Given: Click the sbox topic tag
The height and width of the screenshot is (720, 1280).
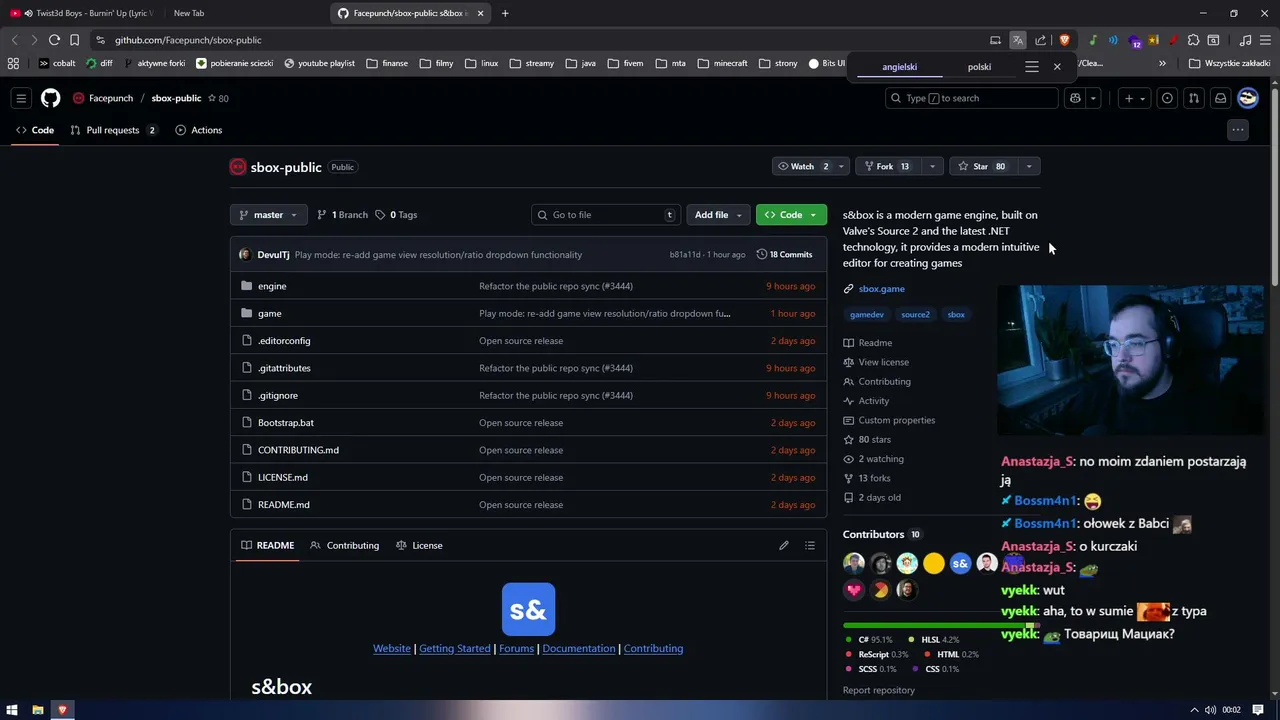Looking at the screenshot, I should [x=956, y=314].
